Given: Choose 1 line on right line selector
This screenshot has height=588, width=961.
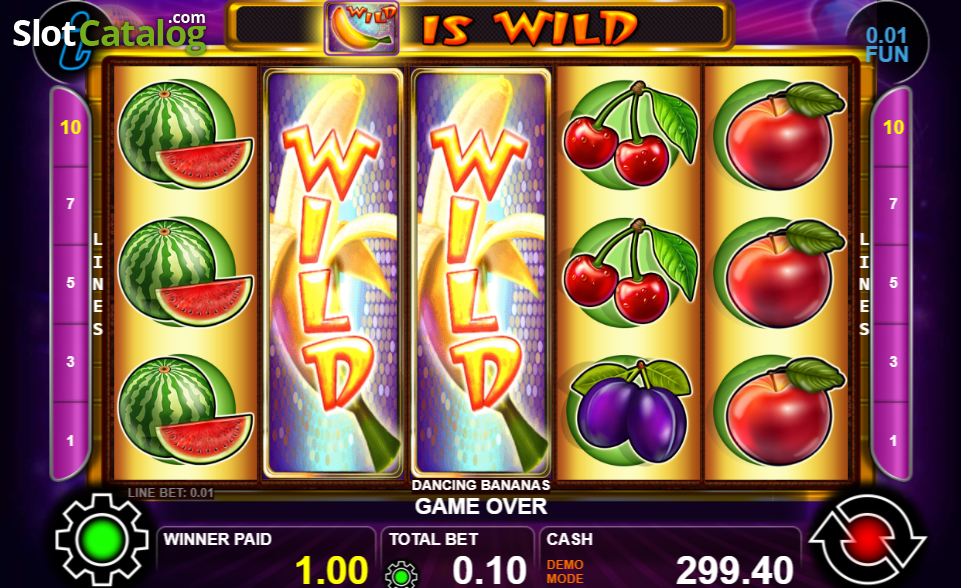Looking at the screenshot, I should point(893,440).
